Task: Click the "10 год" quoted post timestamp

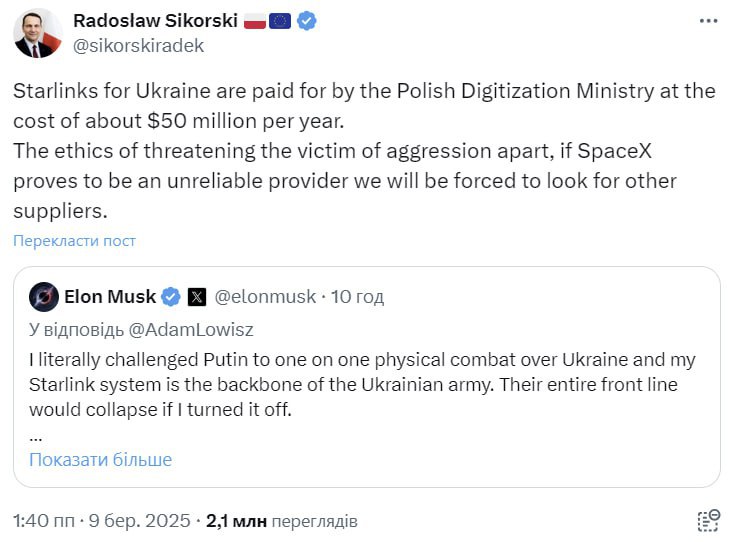Action: click(x=357, y=297)
